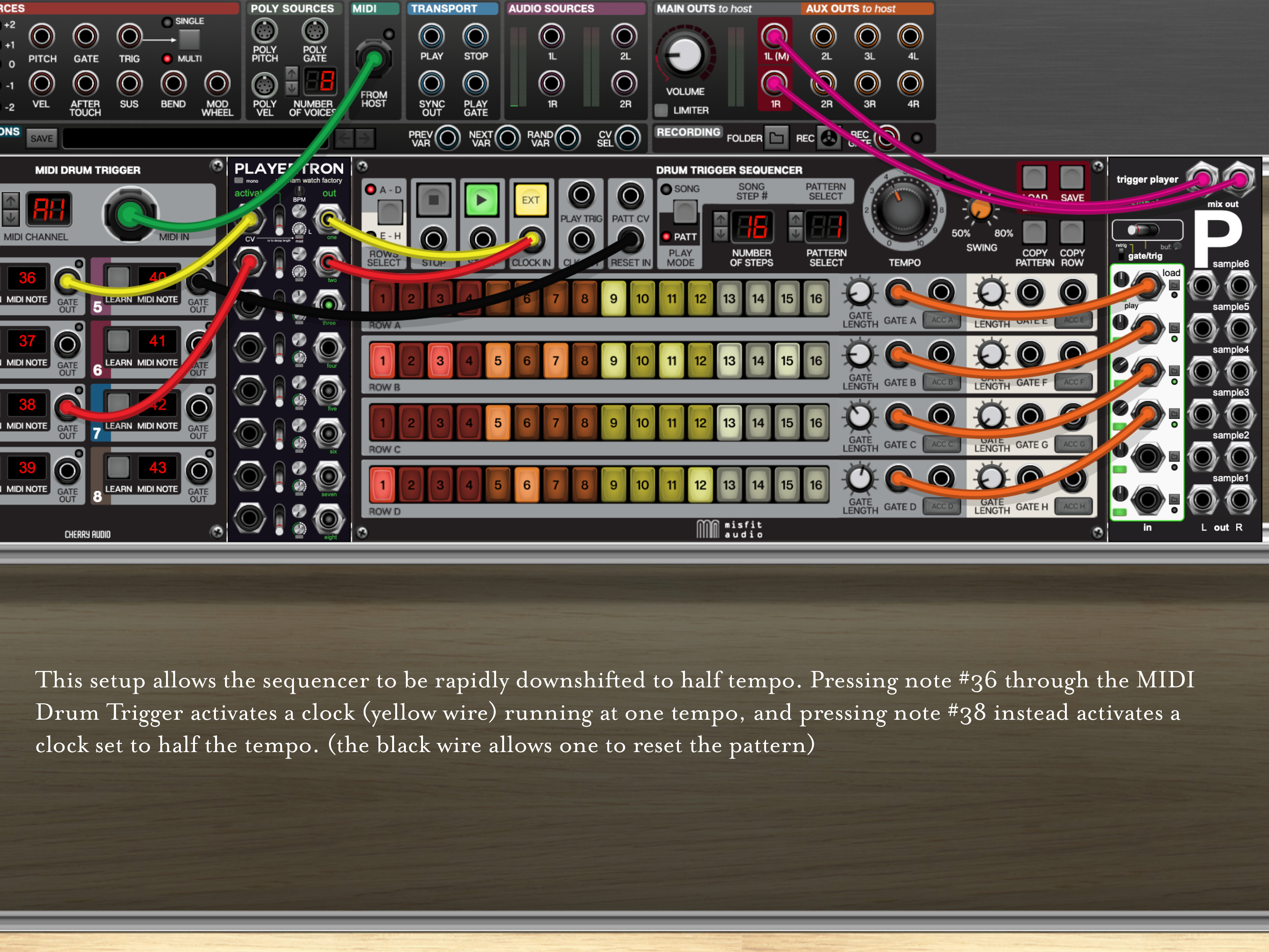Viewport: 1269px width, 952px height.
Task: Adjust the main VOLUME knob
Action: [x=685, y=56]
